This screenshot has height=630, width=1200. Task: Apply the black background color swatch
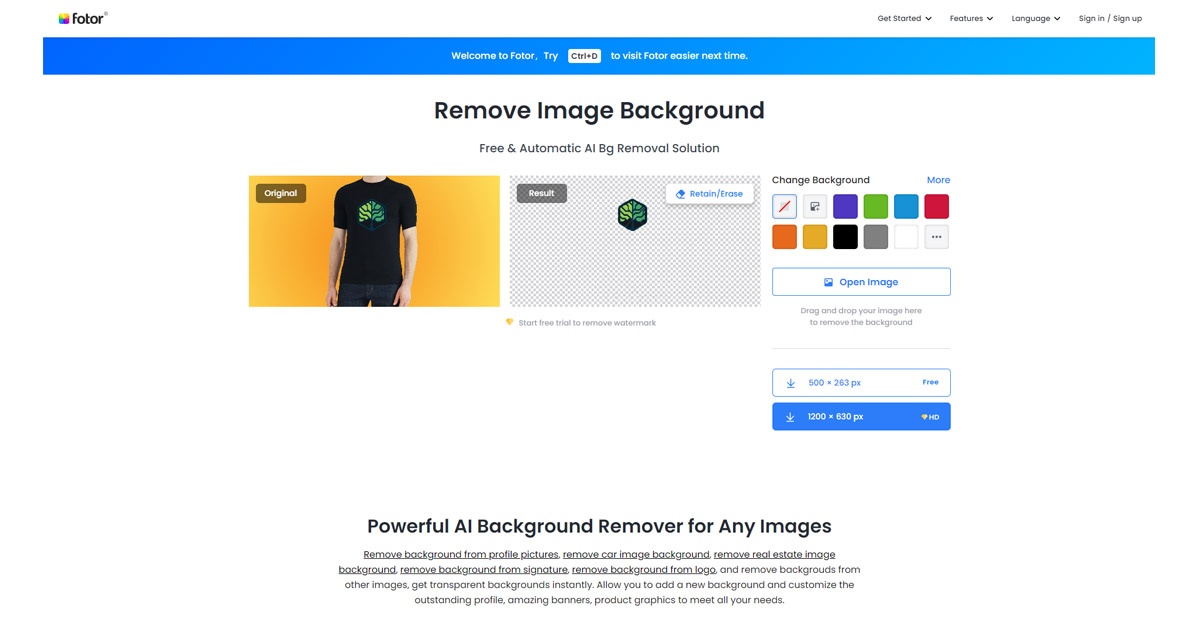[845, 237]
